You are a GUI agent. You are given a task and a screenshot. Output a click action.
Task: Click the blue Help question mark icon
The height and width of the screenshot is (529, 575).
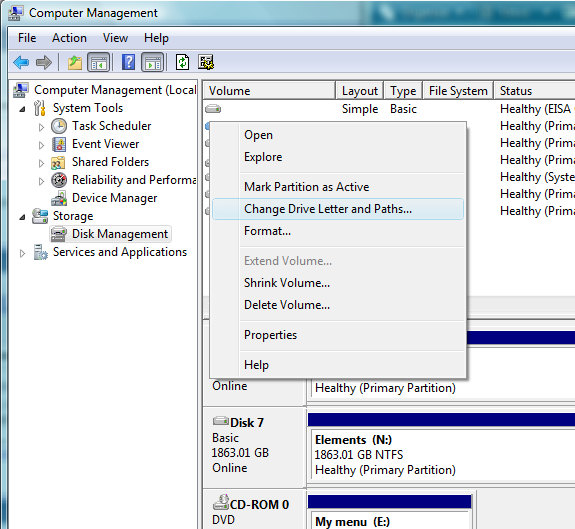[x=128, y=62]
